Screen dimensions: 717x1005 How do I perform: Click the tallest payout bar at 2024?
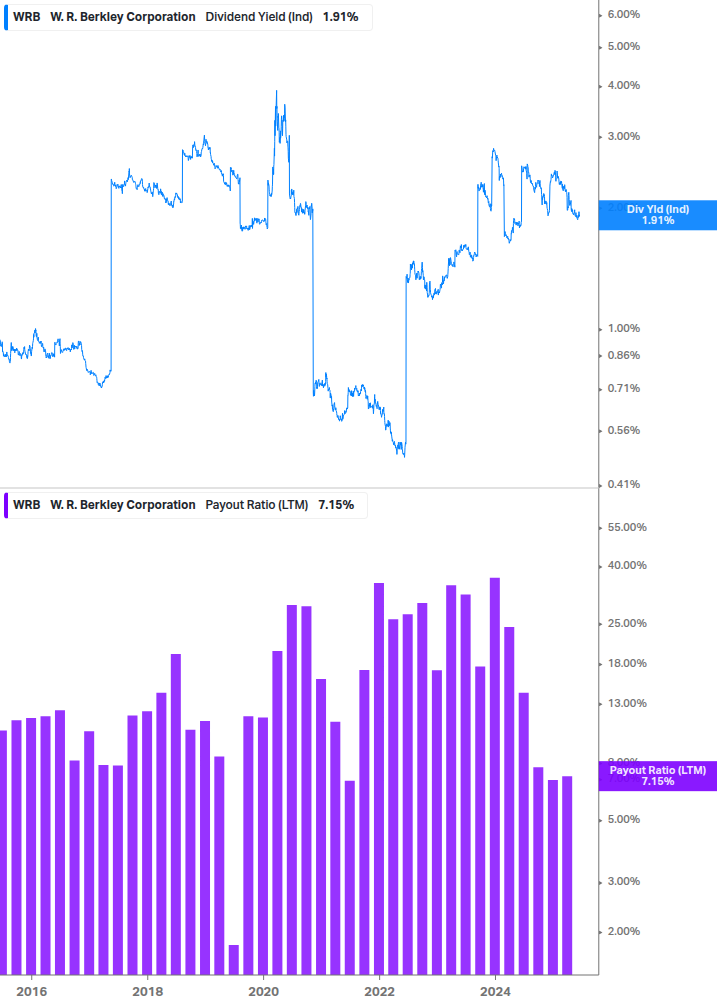coord(495,776)
